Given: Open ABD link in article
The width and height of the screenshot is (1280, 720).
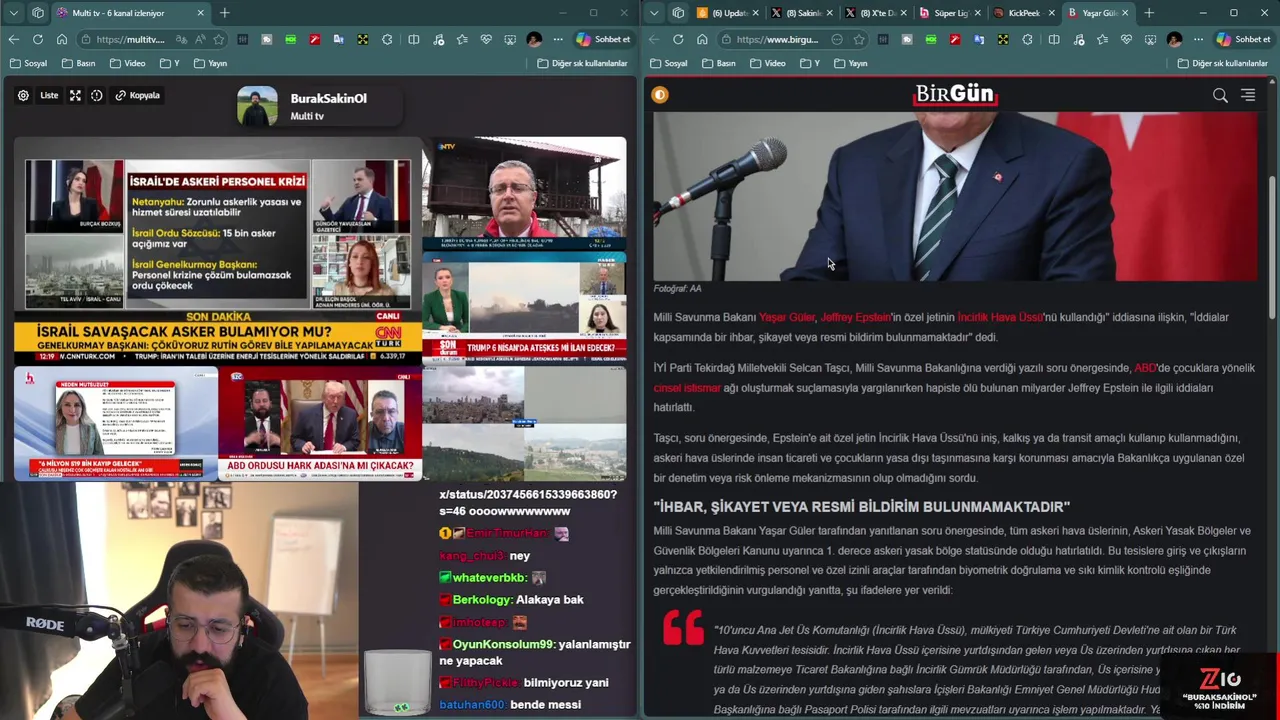Looking at the screenshot, I should 1145,368.
